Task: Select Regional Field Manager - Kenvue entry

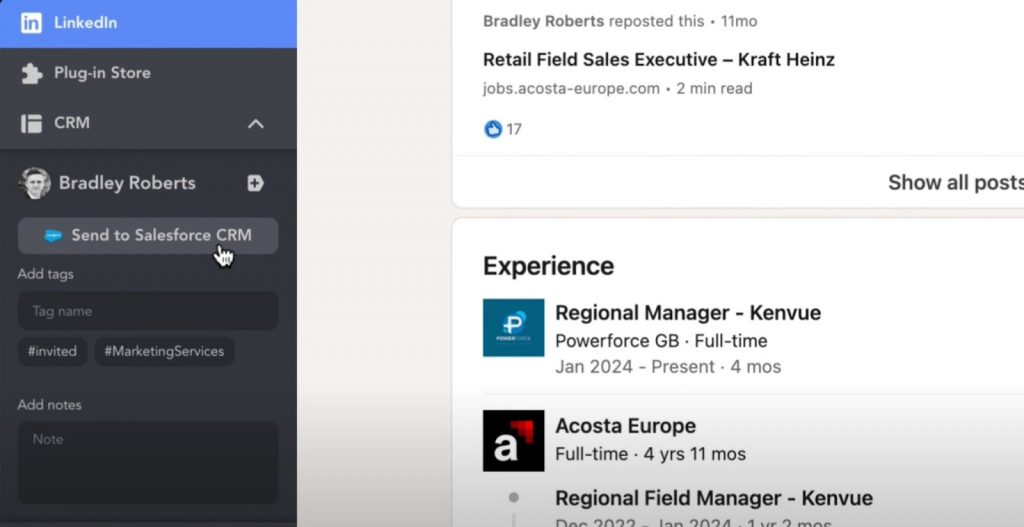Action: click(713, 498)
